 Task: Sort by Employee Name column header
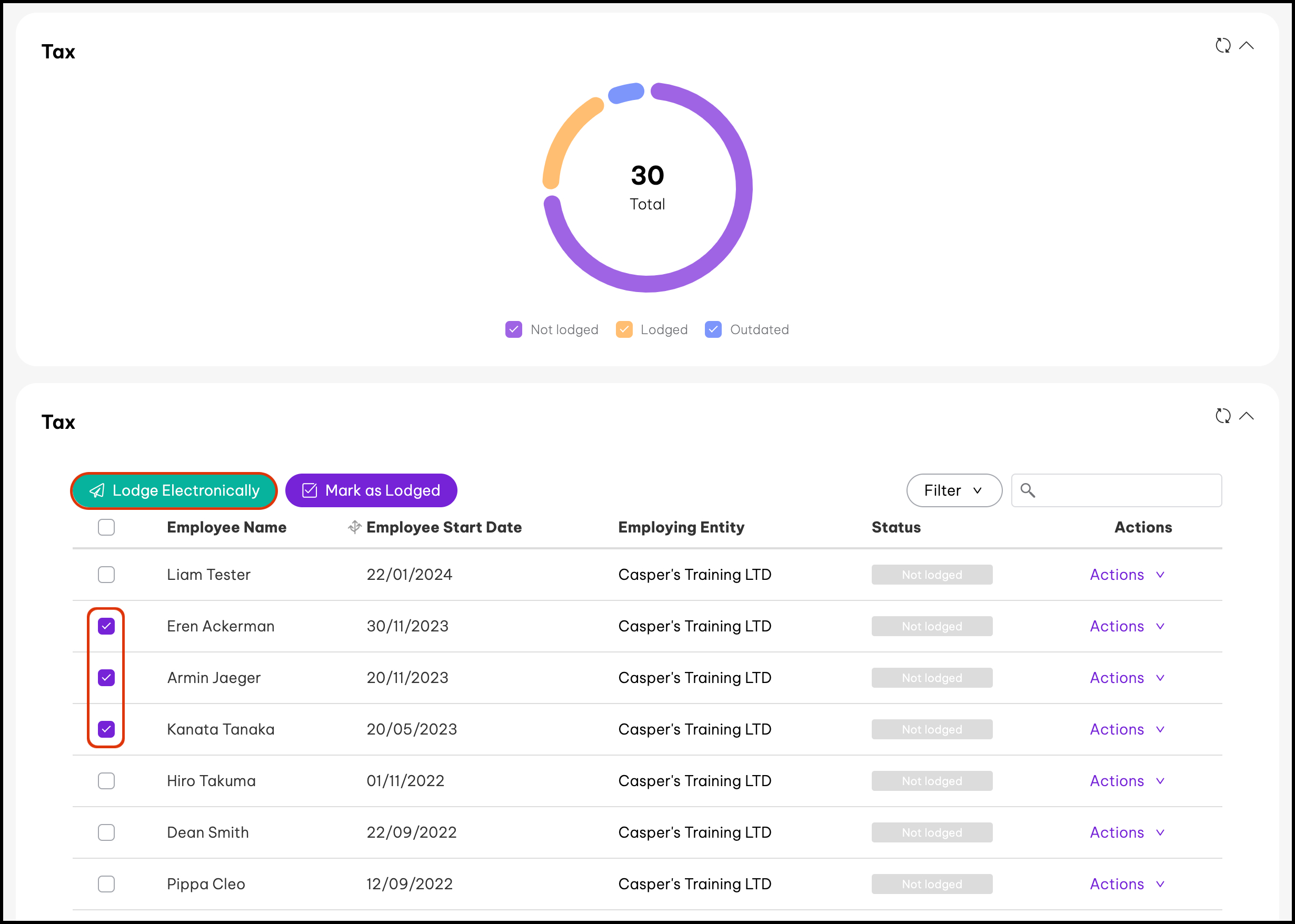(x=226, y=527)
